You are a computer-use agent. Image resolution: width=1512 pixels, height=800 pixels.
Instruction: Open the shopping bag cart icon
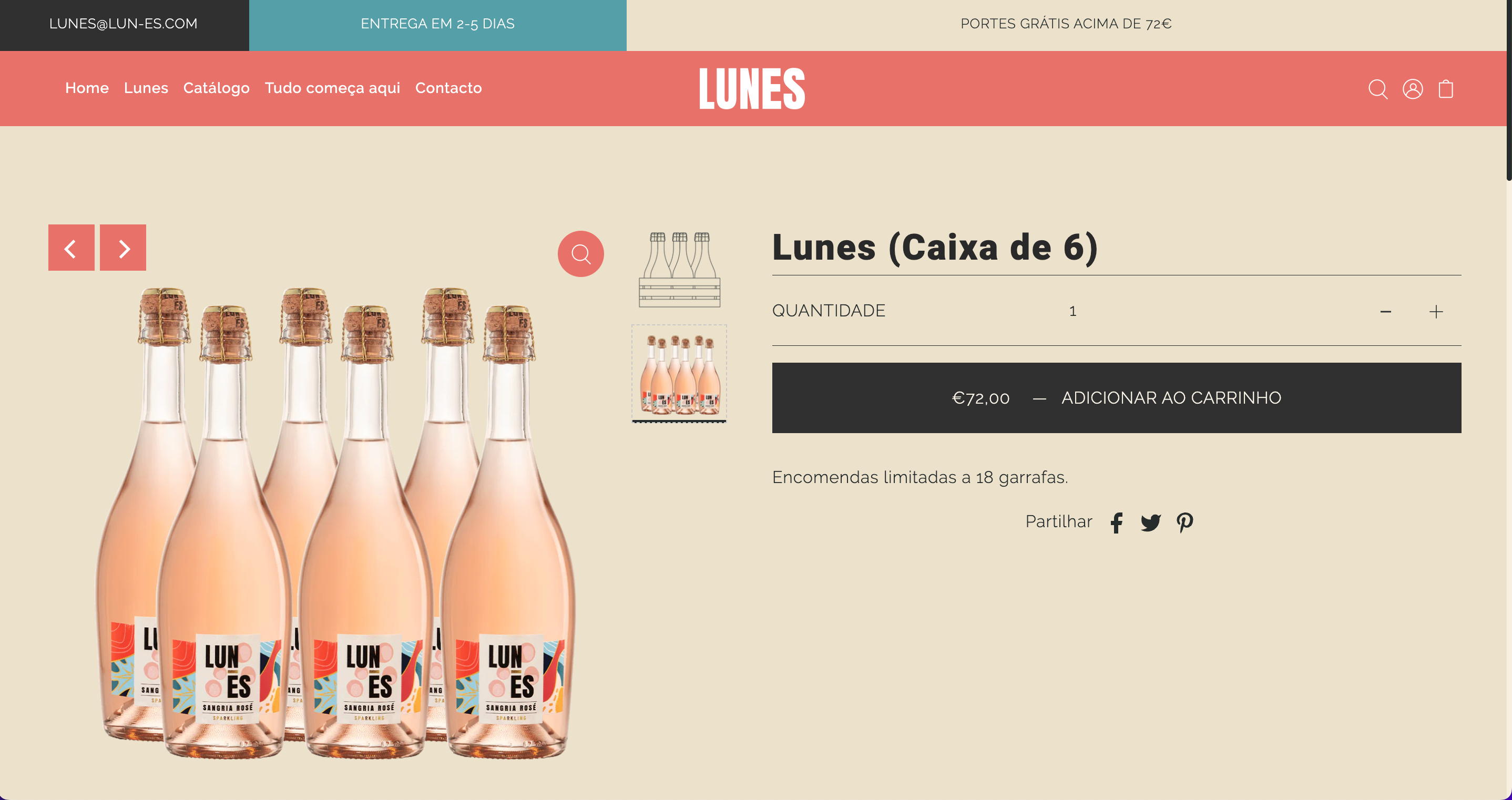pyautogui.click(x=1446, y=89)
